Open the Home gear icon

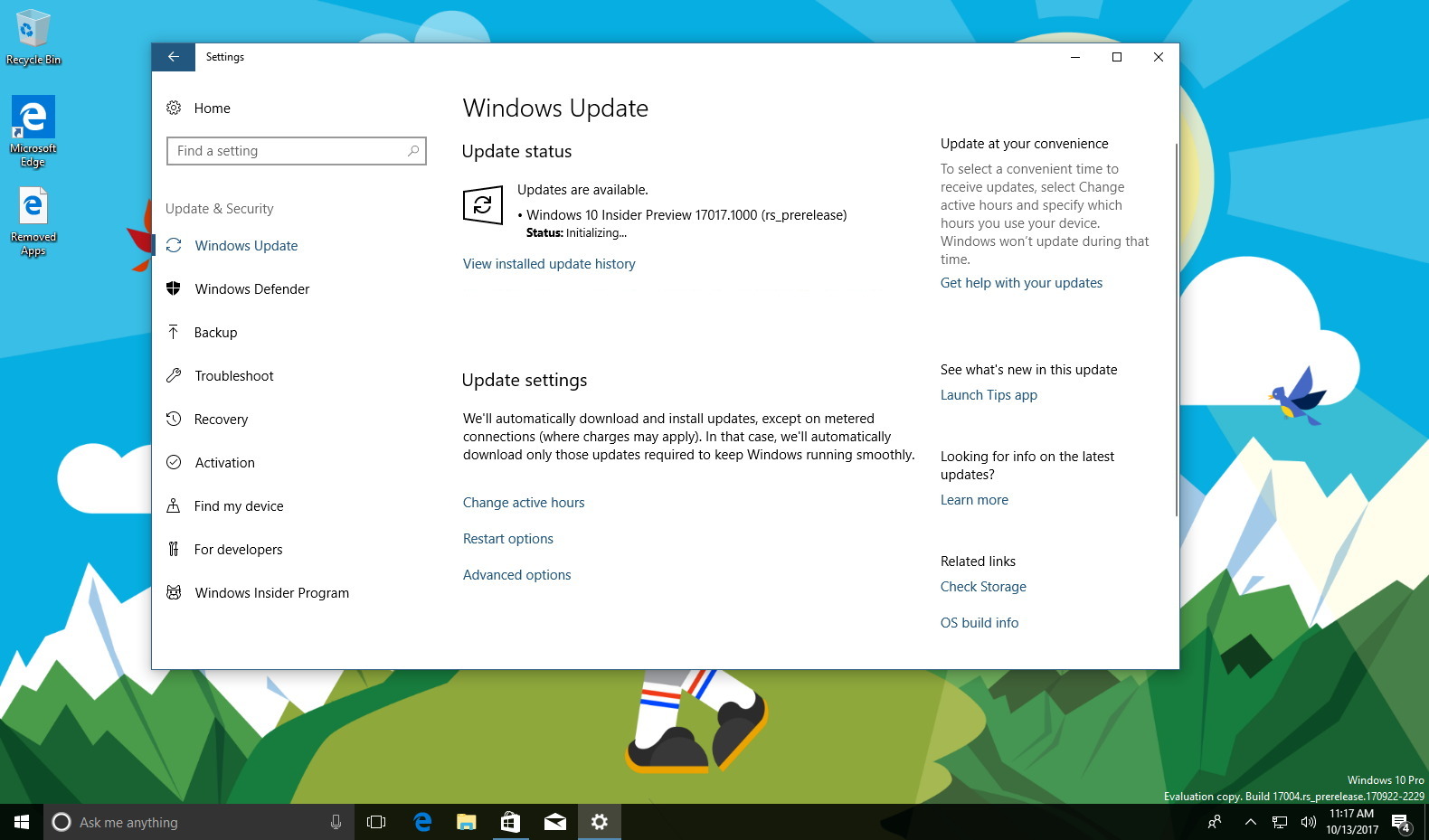click(x=174, y=108)
